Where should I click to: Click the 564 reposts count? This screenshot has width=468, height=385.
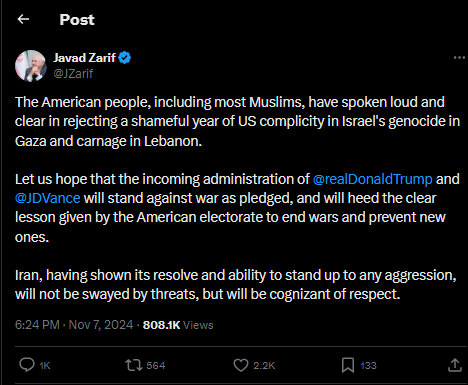click(x=156, y=366)
